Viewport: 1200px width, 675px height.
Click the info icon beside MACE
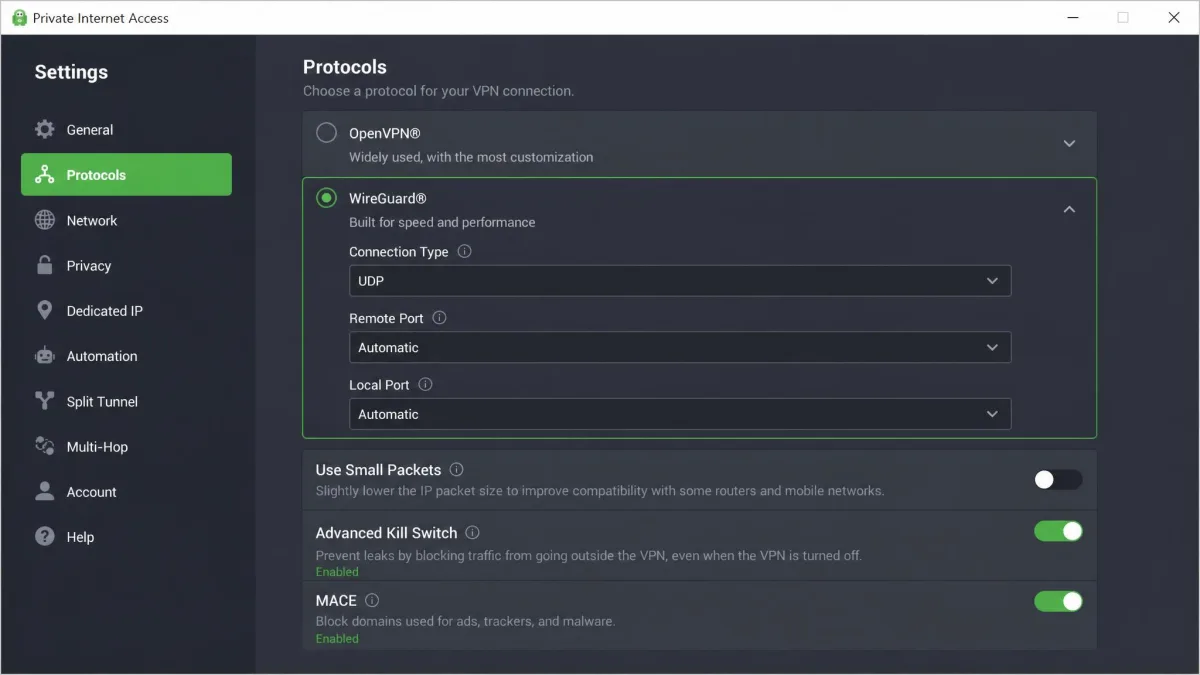[x=372, y=601]
